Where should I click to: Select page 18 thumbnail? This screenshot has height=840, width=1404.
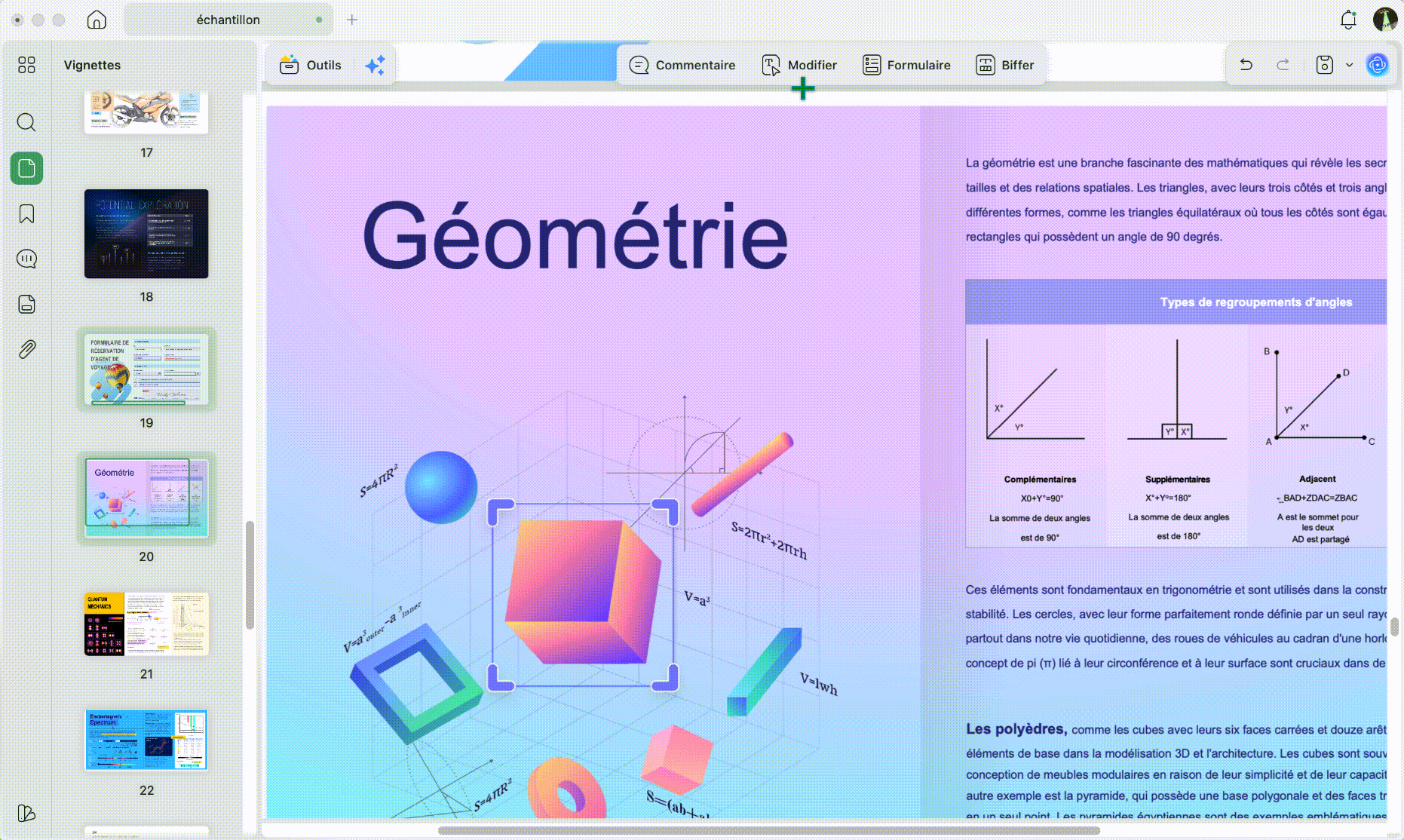(146, 234)
